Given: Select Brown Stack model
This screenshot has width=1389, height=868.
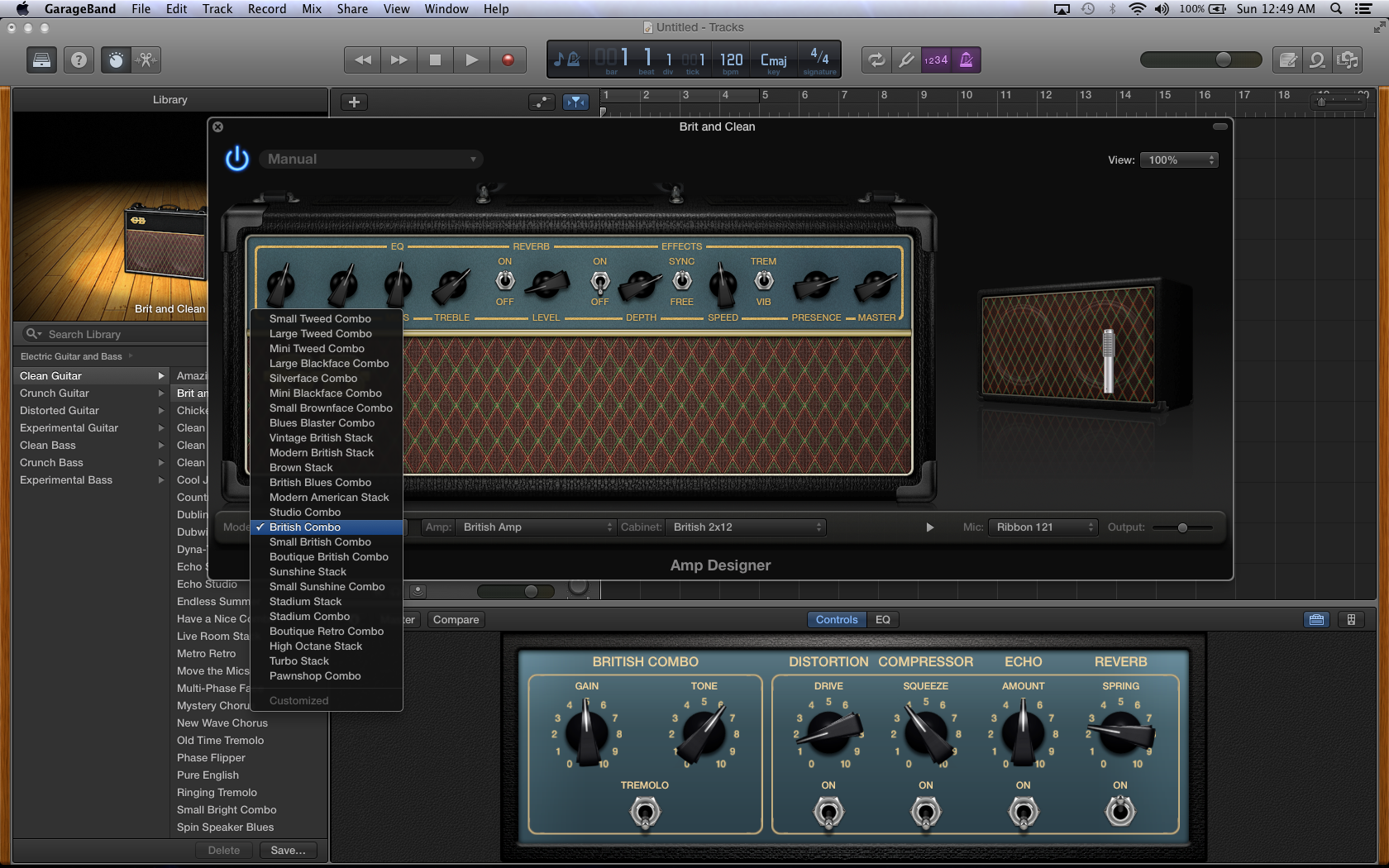Looking at the screenshot, I should [x=327, y=467].
